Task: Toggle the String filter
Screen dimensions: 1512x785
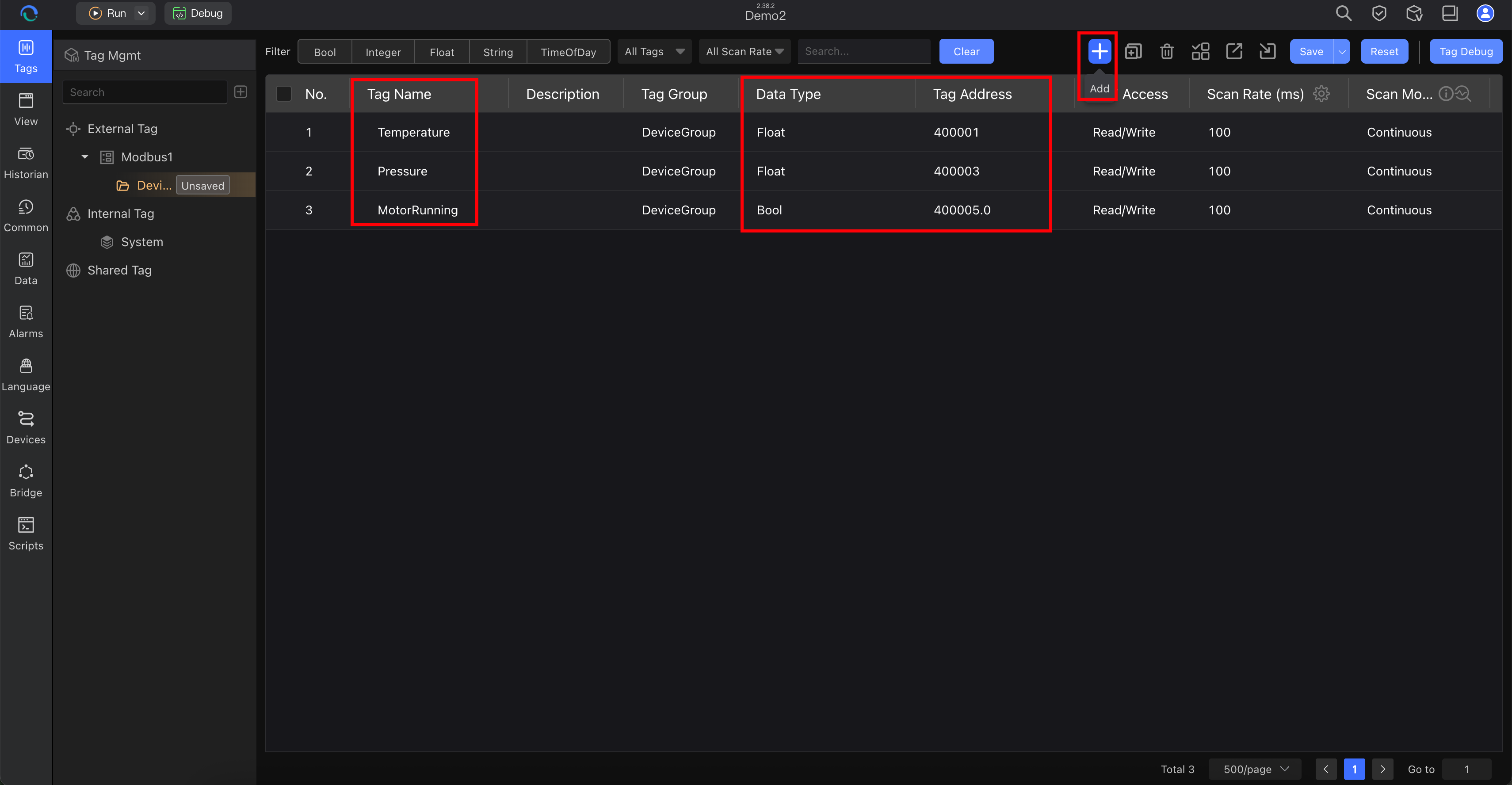Action: (498, 52)
